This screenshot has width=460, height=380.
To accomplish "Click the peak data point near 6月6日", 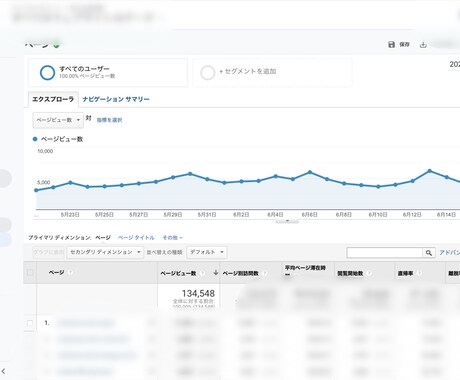I will 310,172.
